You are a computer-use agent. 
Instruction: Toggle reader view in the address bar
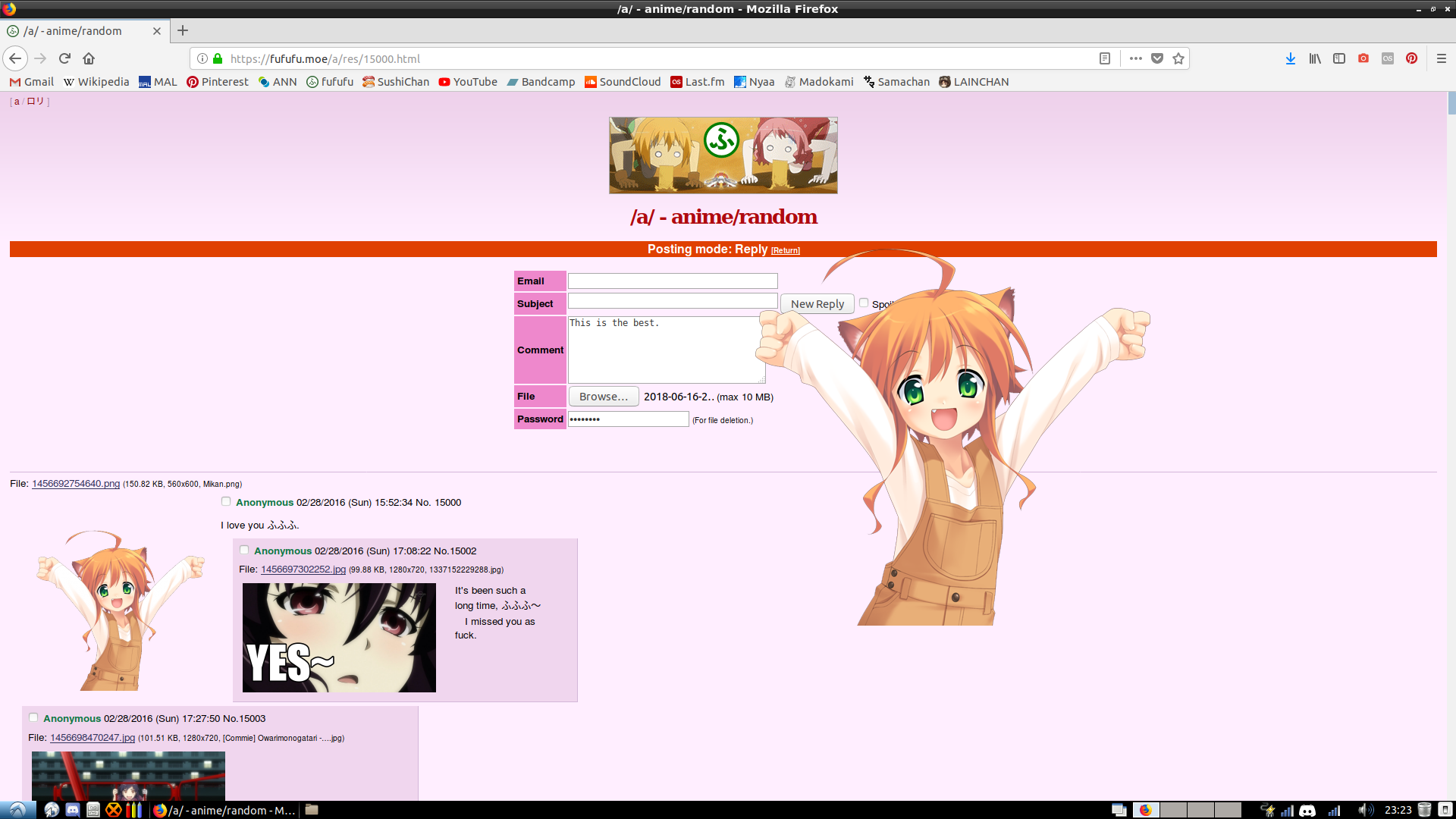1105,58
